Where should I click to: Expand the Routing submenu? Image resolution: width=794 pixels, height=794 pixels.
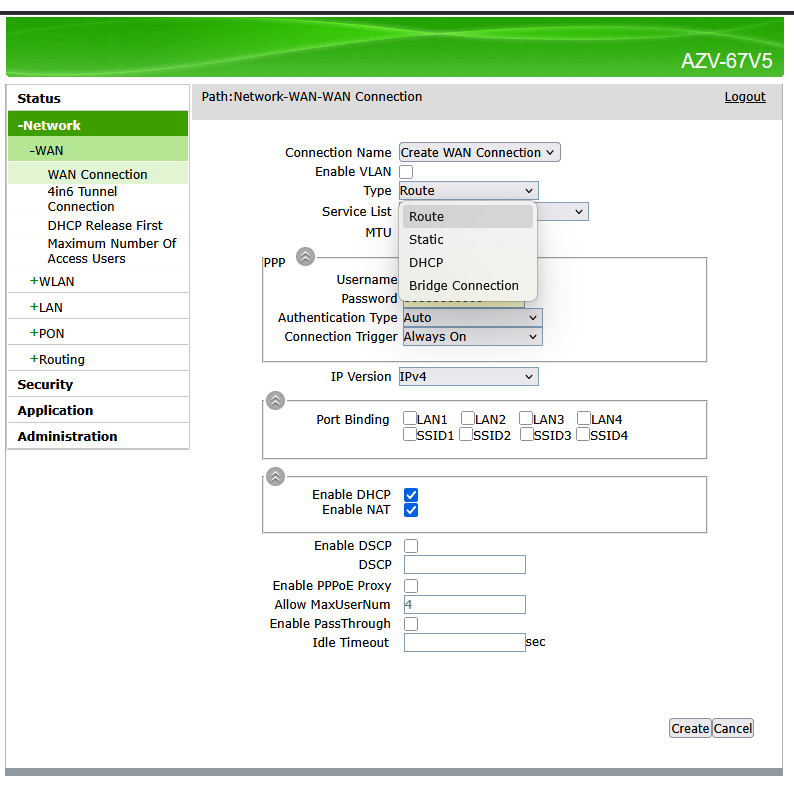pos(61,360)
